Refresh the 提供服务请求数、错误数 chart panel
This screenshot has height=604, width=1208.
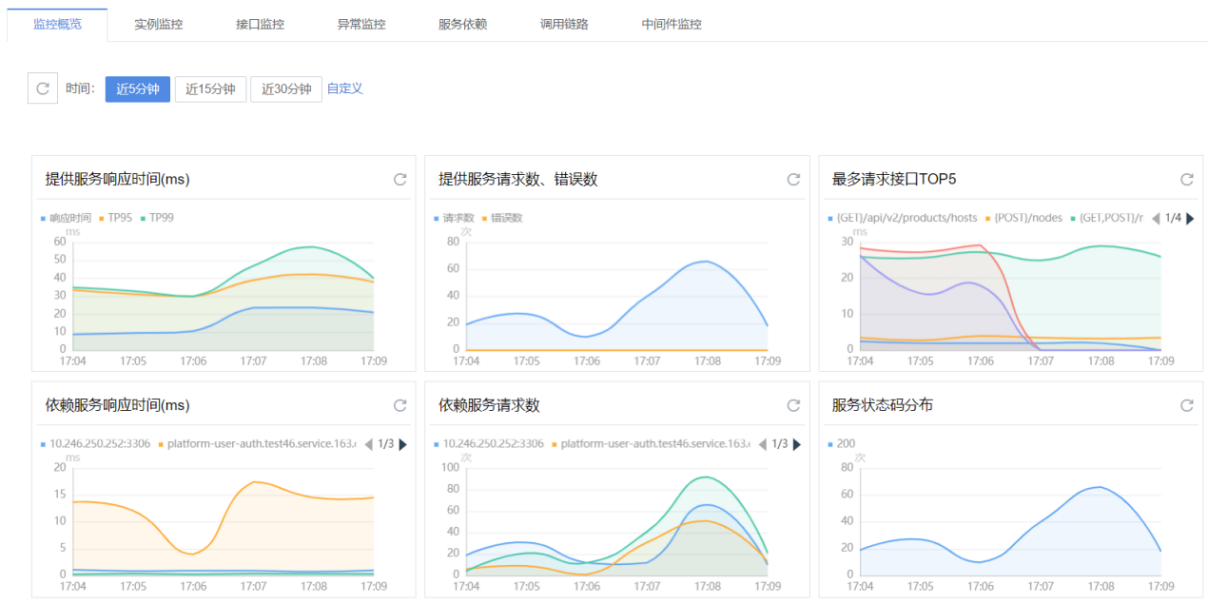(x=793, y=180)
